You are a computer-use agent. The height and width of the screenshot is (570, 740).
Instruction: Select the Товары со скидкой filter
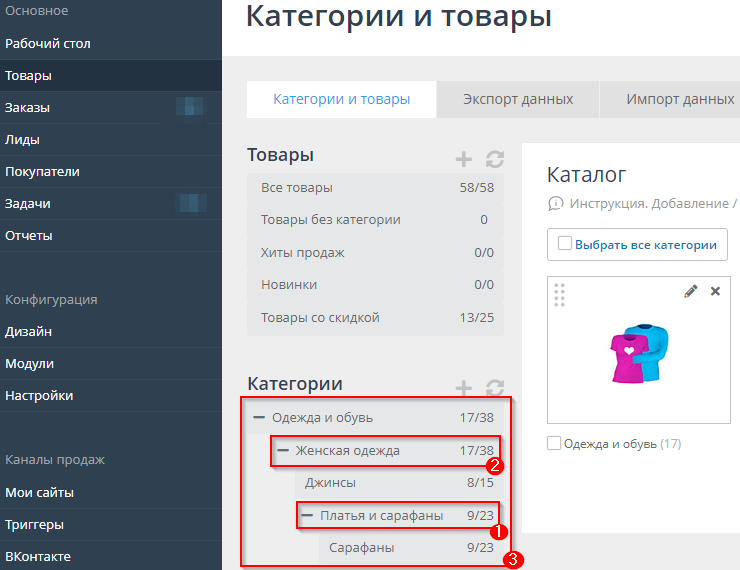point(320,318)
